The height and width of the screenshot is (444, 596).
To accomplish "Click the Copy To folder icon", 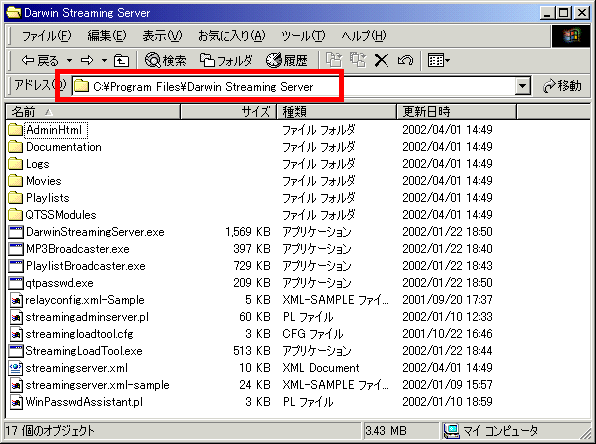I will click(x=358, y=60).
